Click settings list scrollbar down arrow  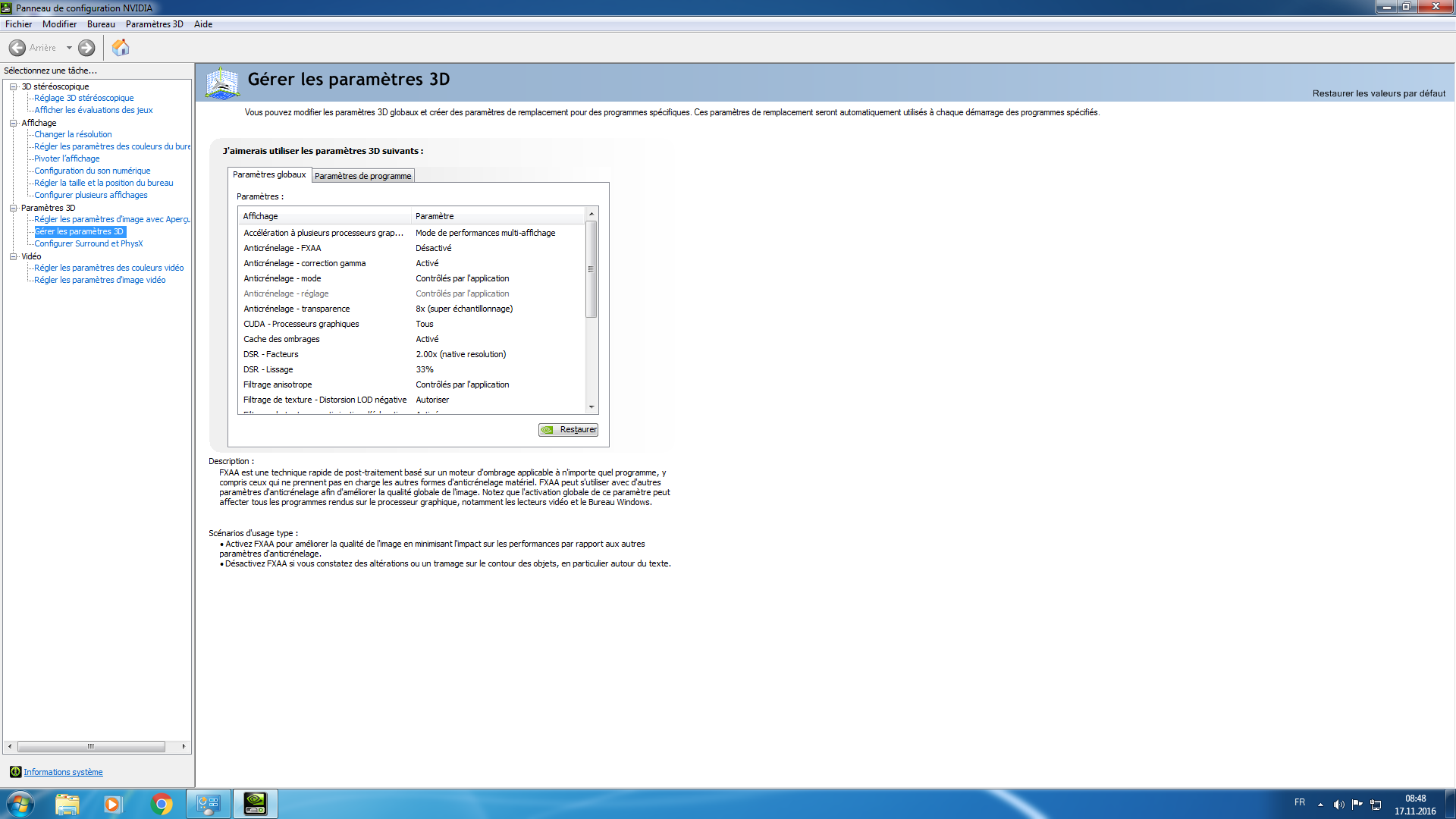(x=591, y=407)
